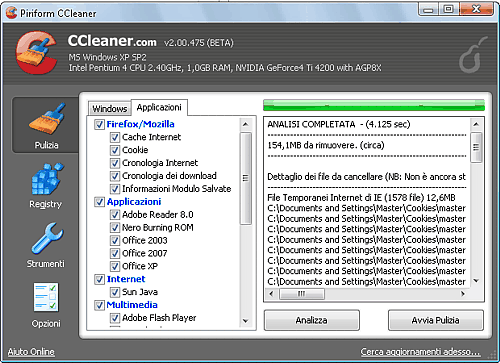Select the Multimedia category label

click(x=132, y=305)
